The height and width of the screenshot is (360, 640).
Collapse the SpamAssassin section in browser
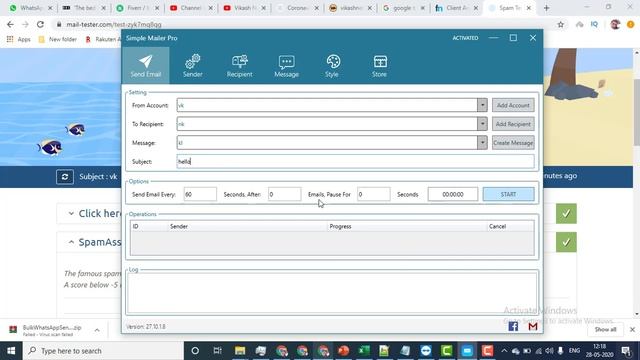(71, 242)
